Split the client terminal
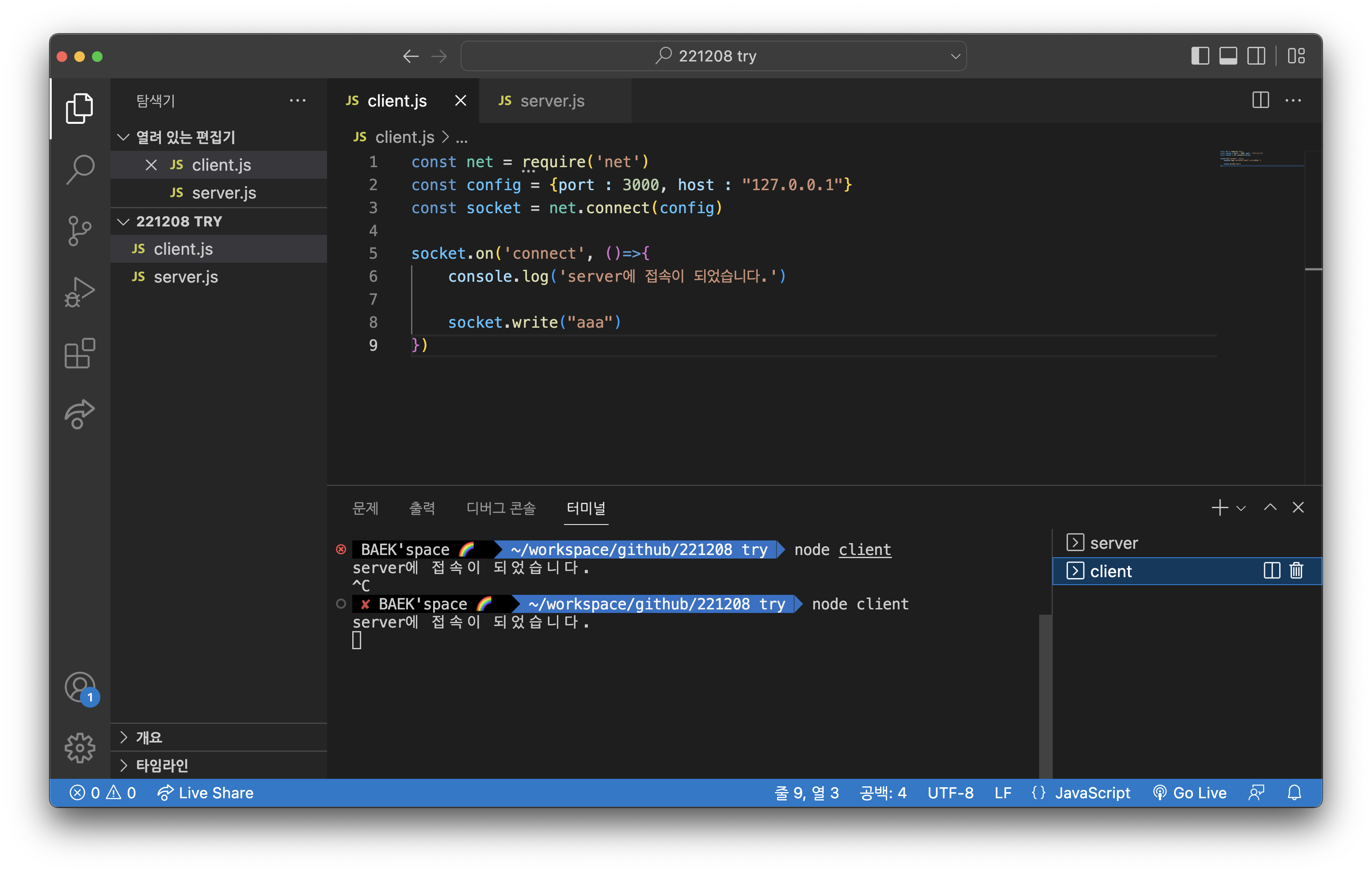The width and height of the screenshot is (1372, 873). click(1271, 571)
